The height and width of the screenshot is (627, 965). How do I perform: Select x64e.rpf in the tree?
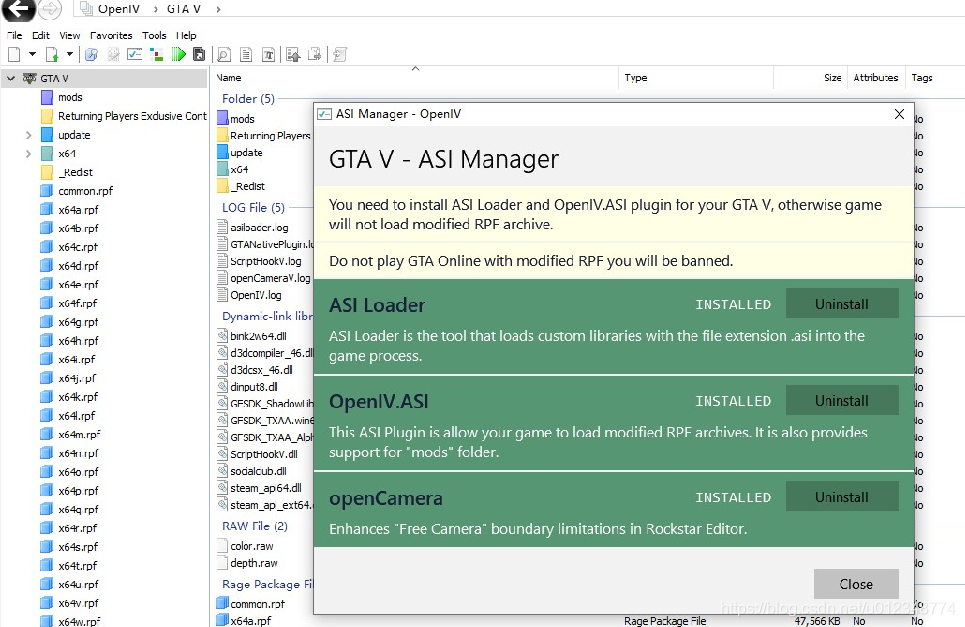(70, 285)
